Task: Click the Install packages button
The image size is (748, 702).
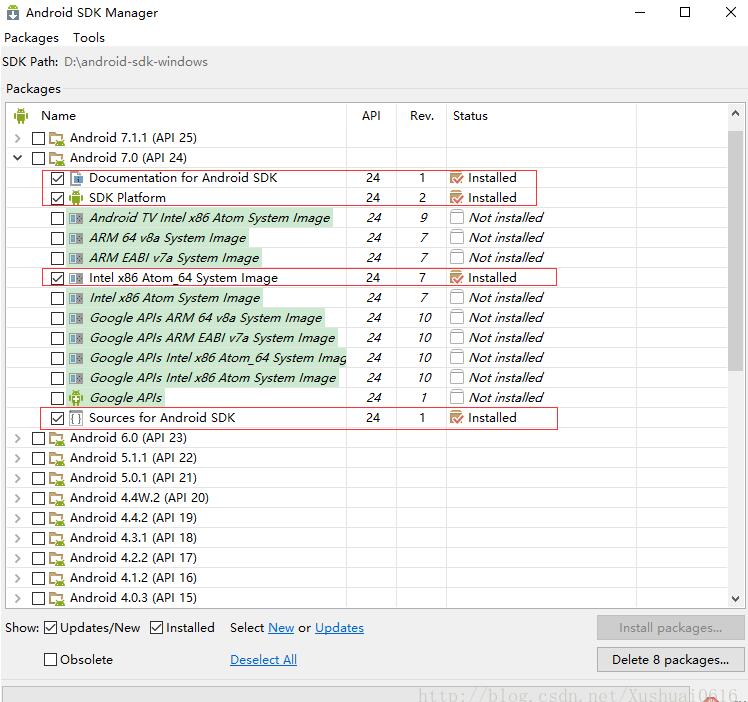Action: 670,628
